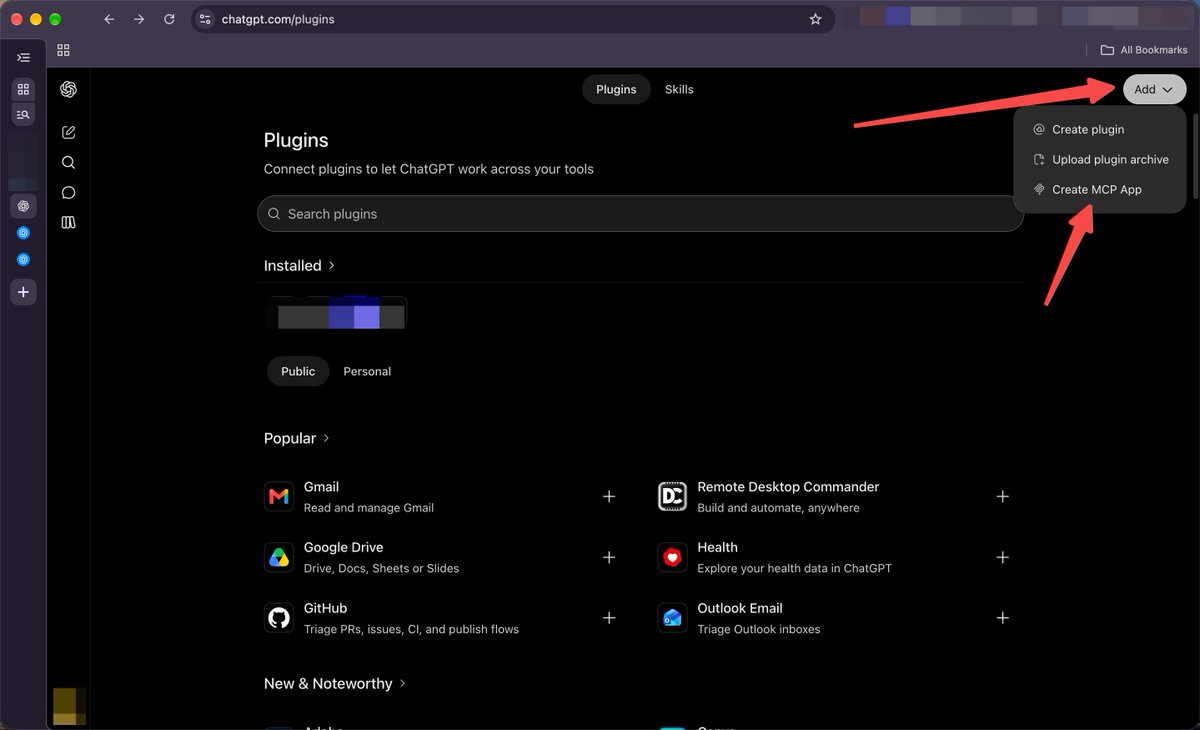Click the GitHub plugin logo

279,618
